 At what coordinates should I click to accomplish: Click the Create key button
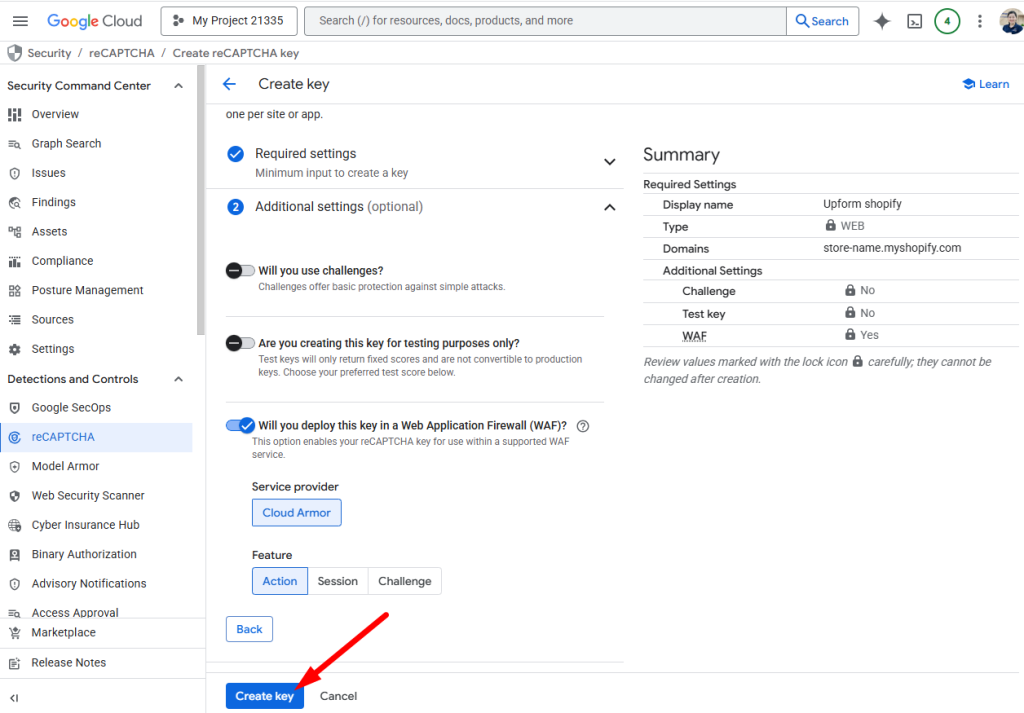click(x=264, y=696)
